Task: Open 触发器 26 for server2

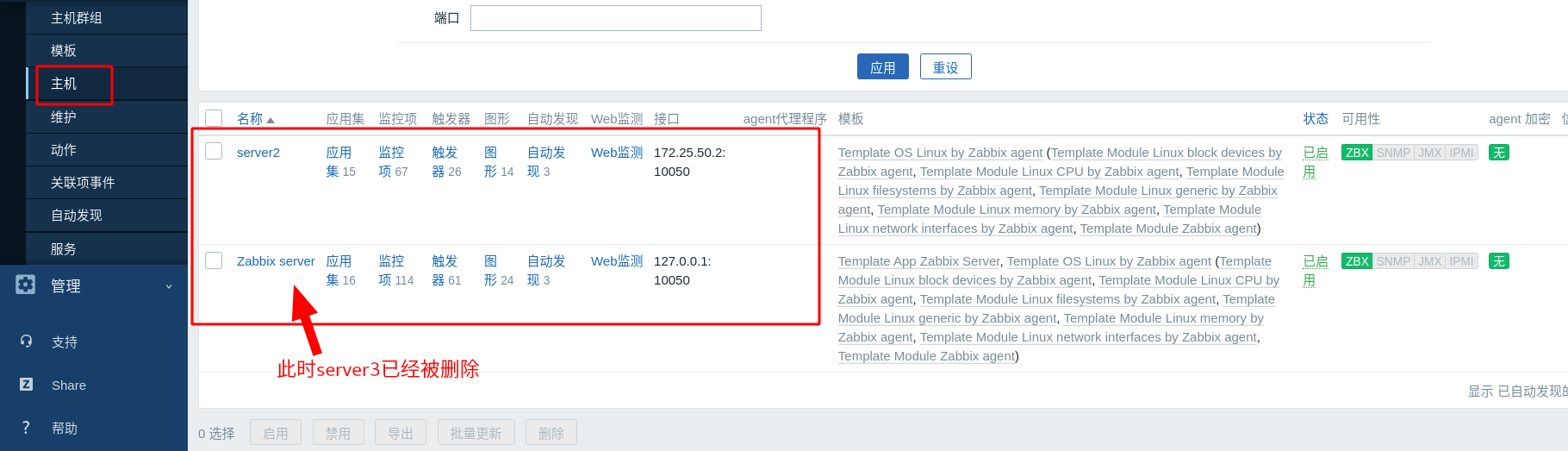Action: [445, 162]
